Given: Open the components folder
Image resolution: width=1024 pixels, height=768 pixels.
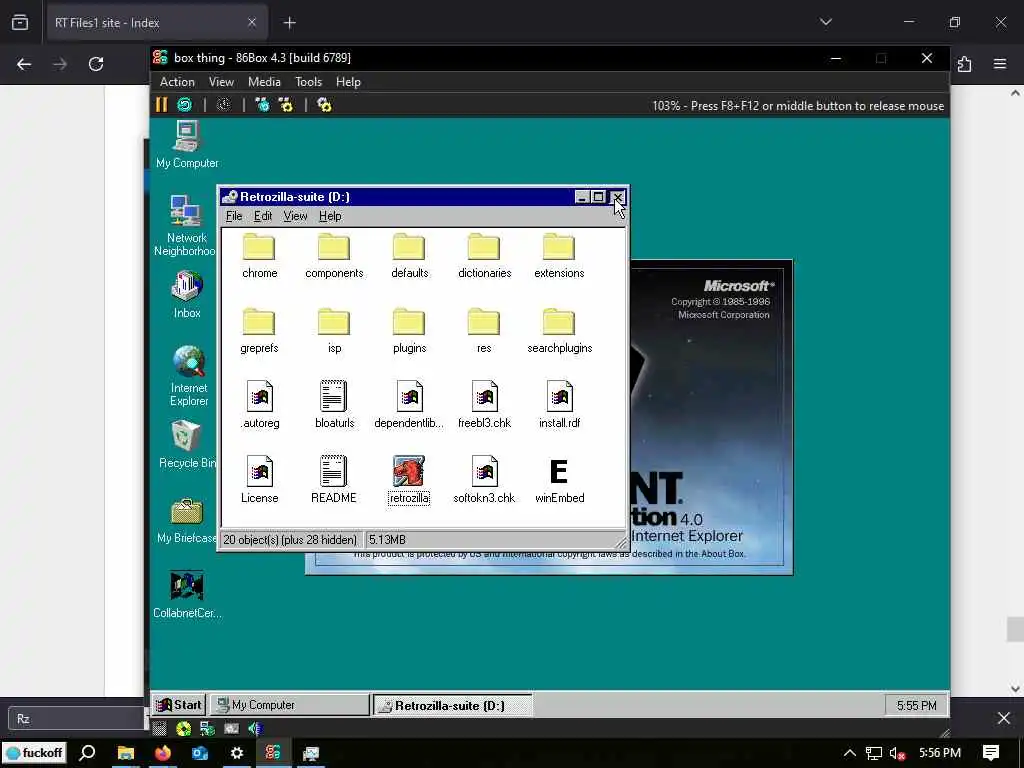Looking at the screenshot, I should click(334, 256).
